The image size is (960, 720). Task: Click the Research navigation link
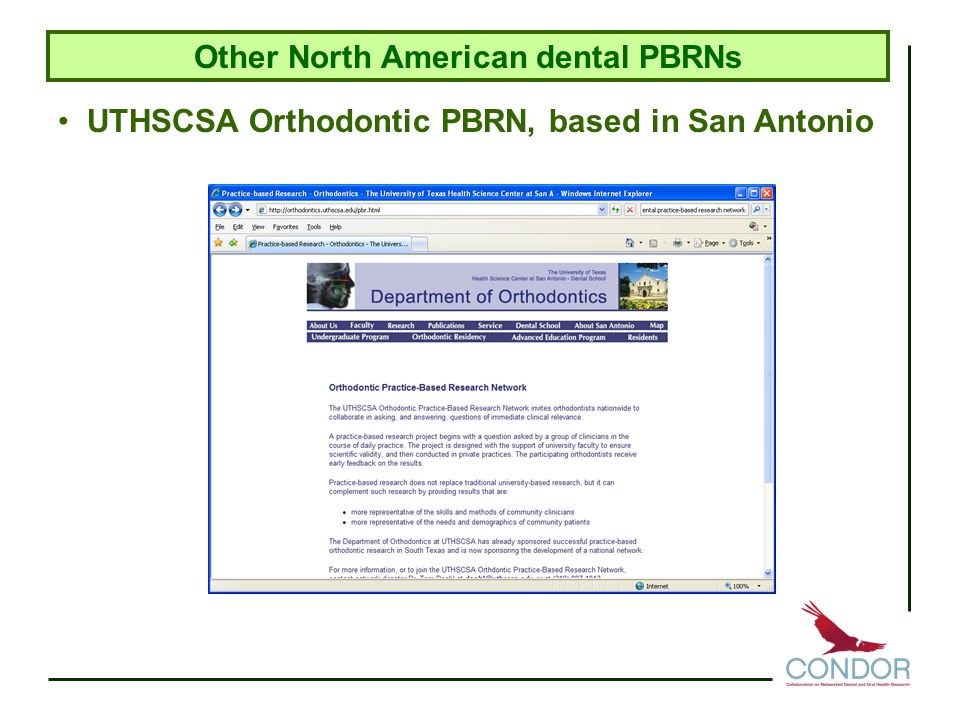[401, 326]
